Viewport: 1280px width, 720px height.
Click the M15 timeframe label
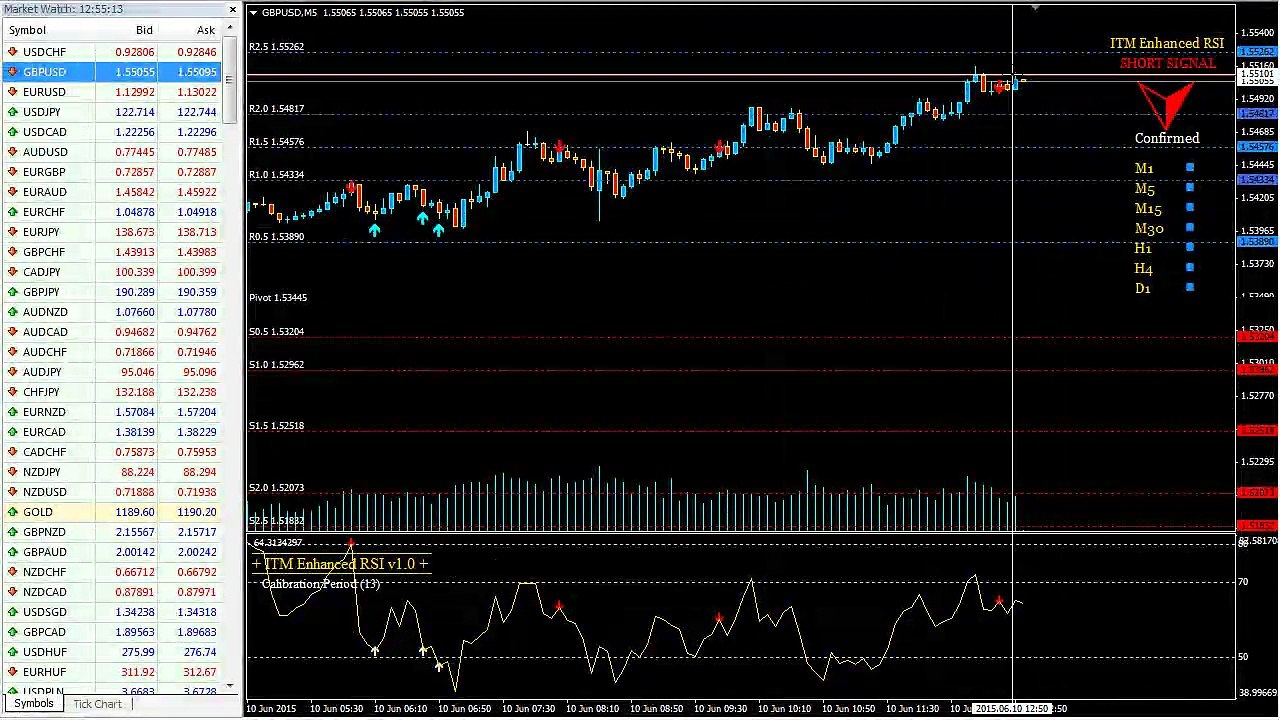[1148, 209]
